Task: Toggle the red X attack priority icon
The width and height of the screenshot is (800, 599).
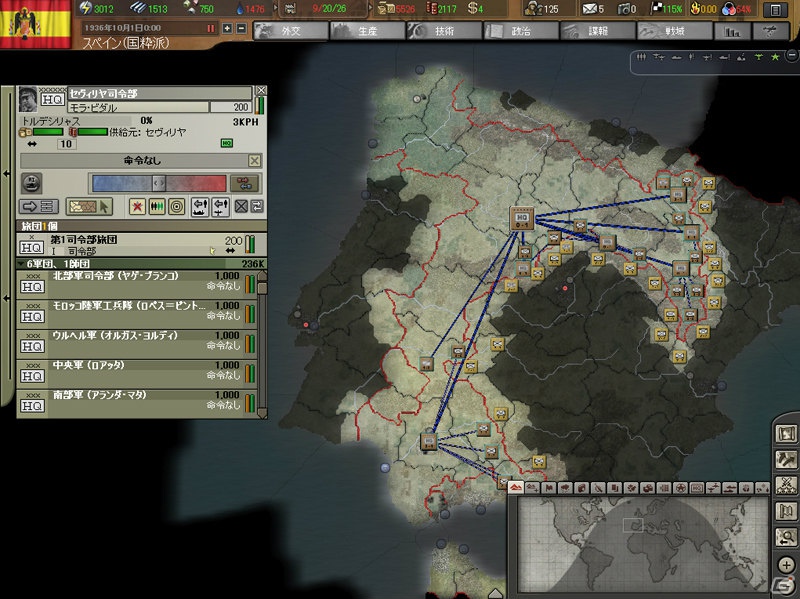Action: click(x=137, y=207)
